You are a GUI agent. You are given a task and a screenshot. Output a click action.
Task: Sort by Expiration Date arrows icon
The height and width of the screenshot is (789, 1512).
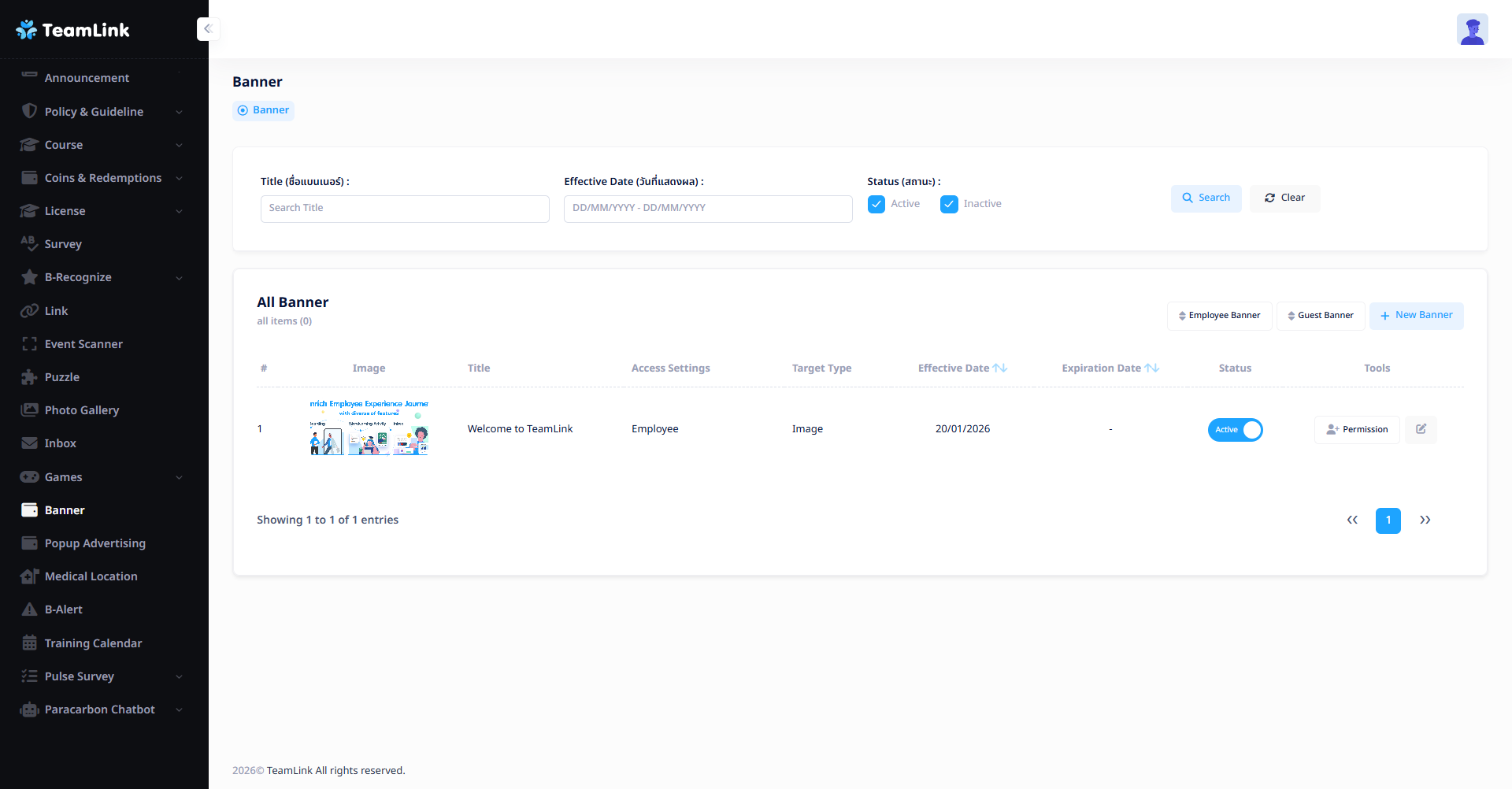coord(1151,368)
